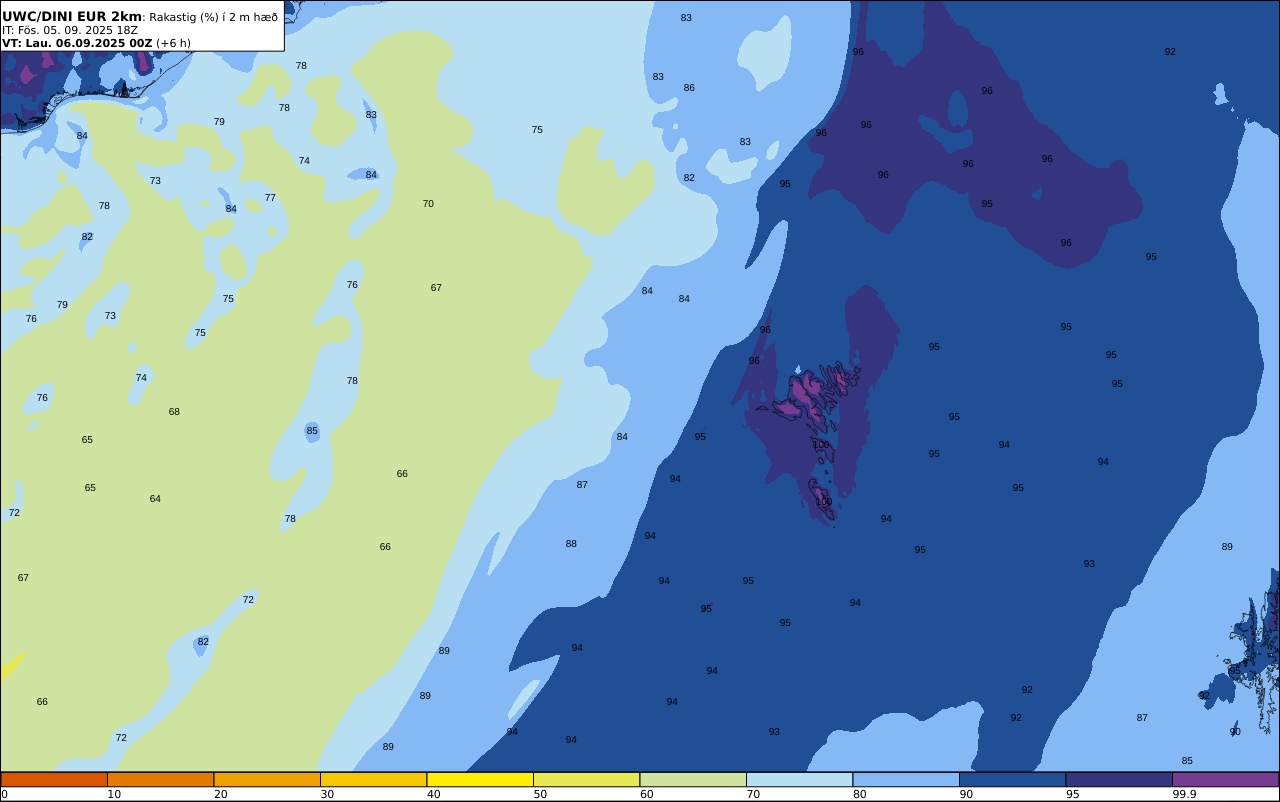Screen dimensions: 1280x802
Task: Click the 86 humidity value on the map
Action: click(x=689, y=88)
